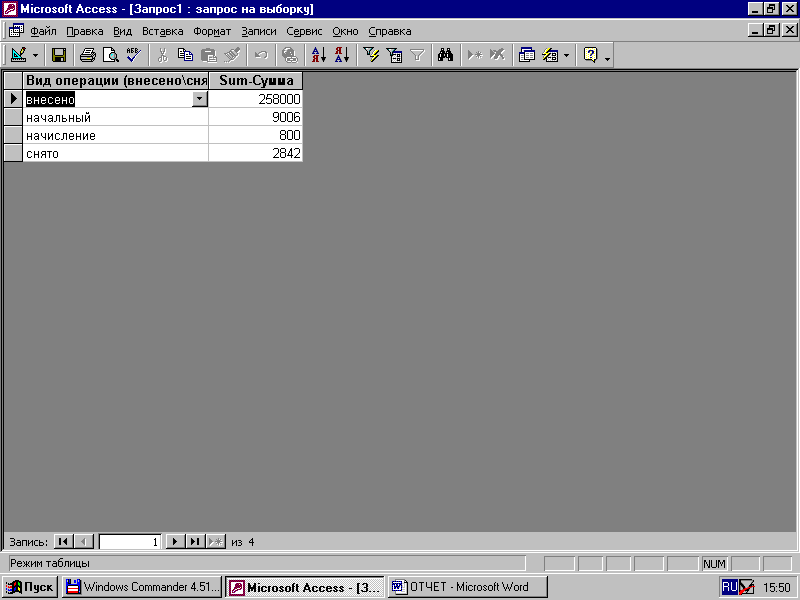800x600 pixels.
Task: Click the Office Assistant help icon
Action: coord(590,55)
